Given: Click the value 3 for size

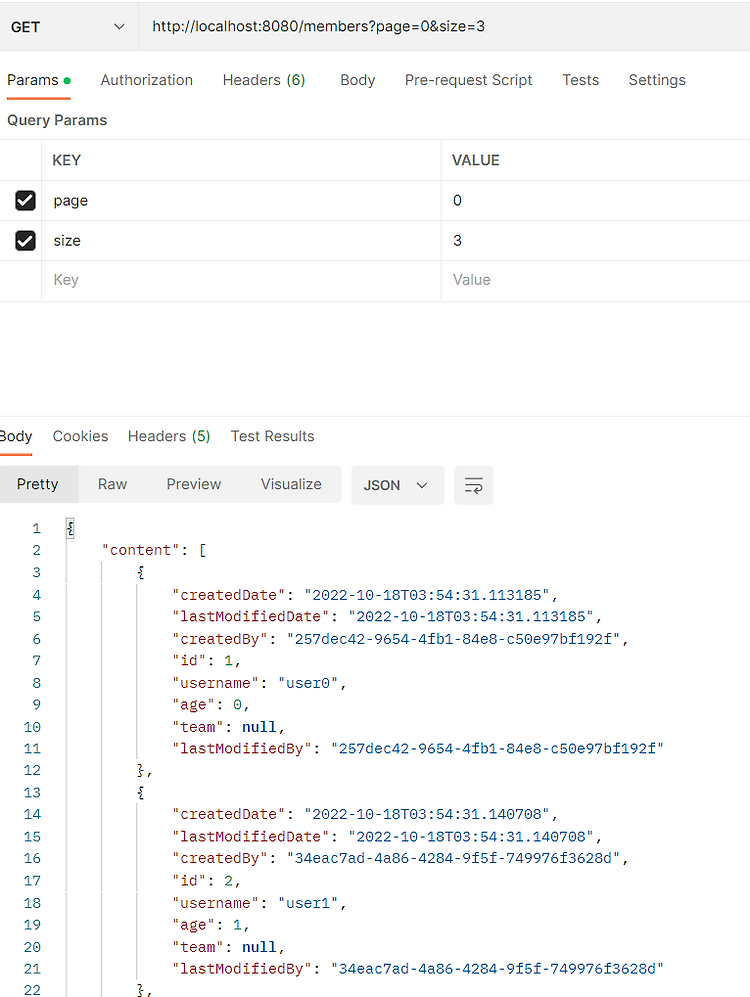Looking at the screenshot, I should [x=596, y=241].
